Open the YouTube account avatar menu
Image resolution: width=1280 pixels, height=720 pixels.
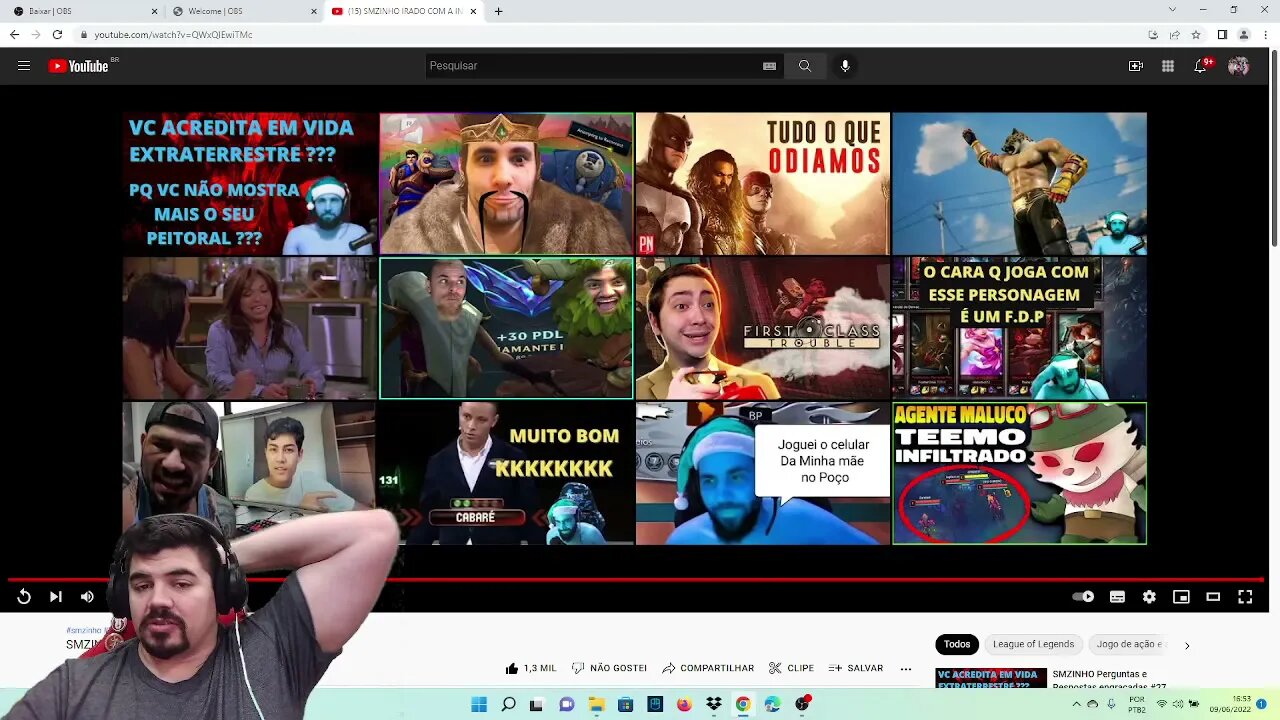pyautogui.click(x=1239, y=66)
